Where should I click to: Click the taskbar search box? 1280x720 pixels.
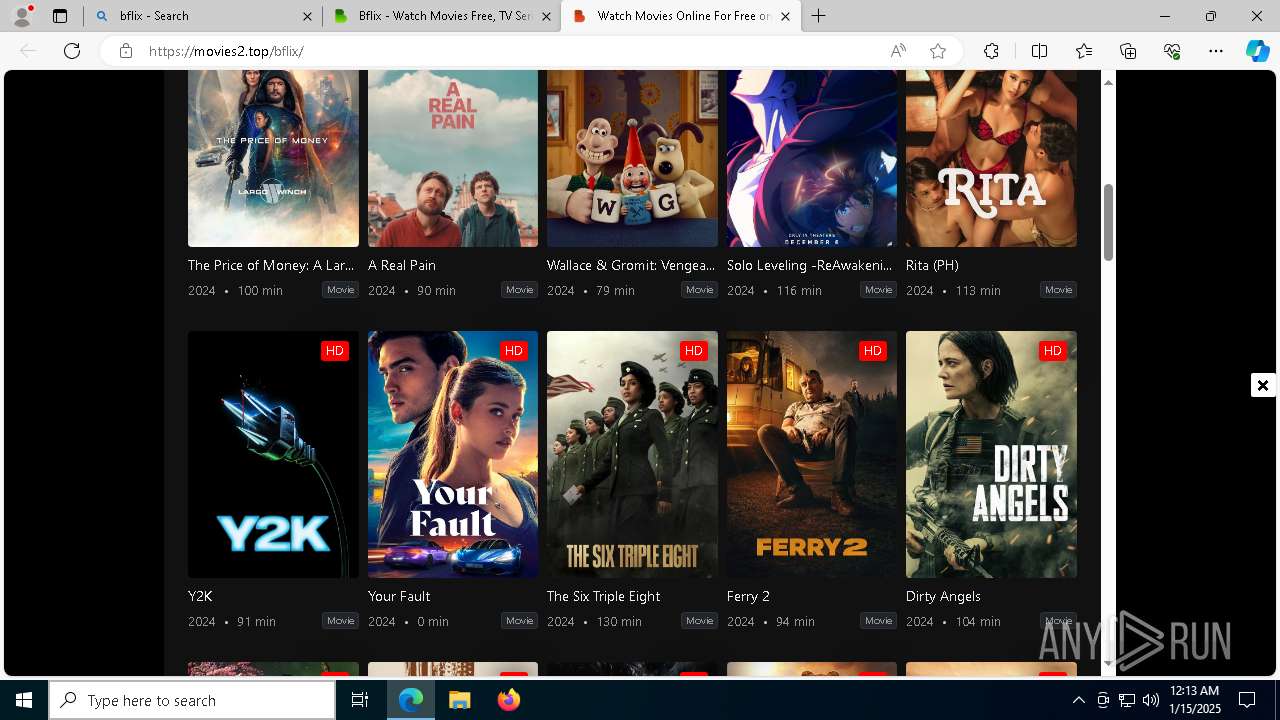point(192,700)
